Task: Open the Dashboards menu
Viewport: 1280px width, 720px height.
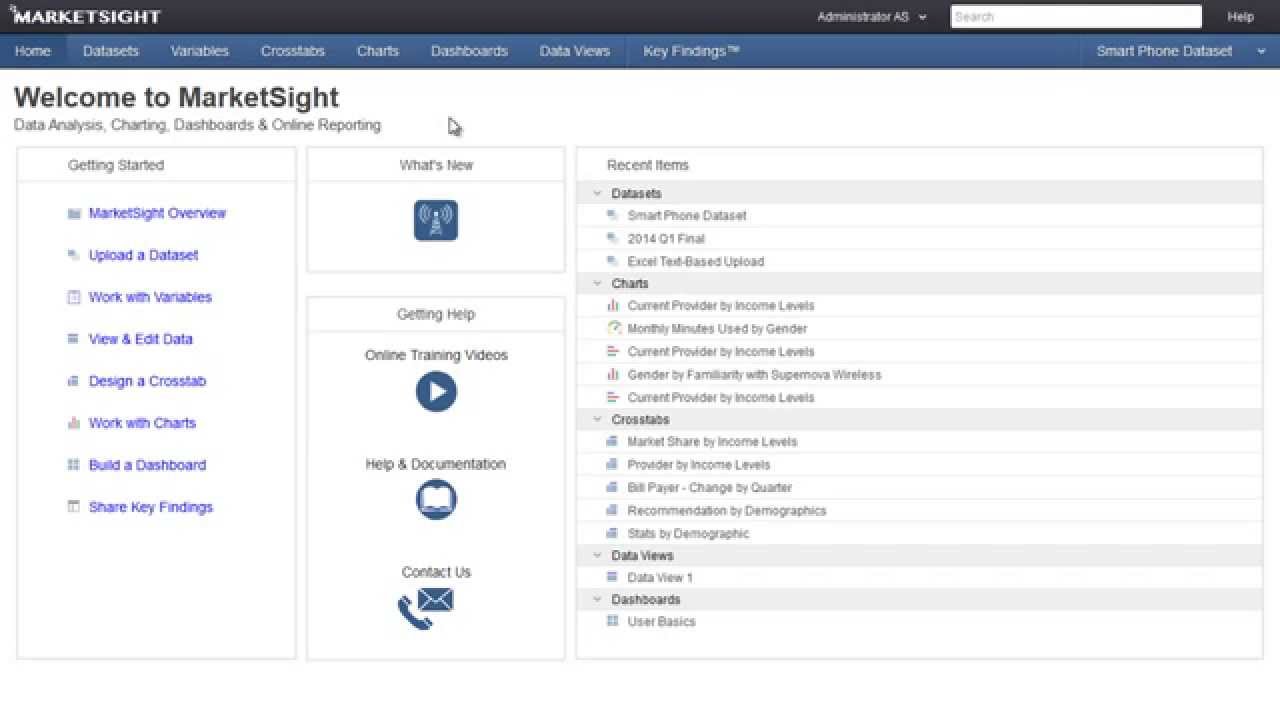Action: pyautogui.click(x=470, y=51)
